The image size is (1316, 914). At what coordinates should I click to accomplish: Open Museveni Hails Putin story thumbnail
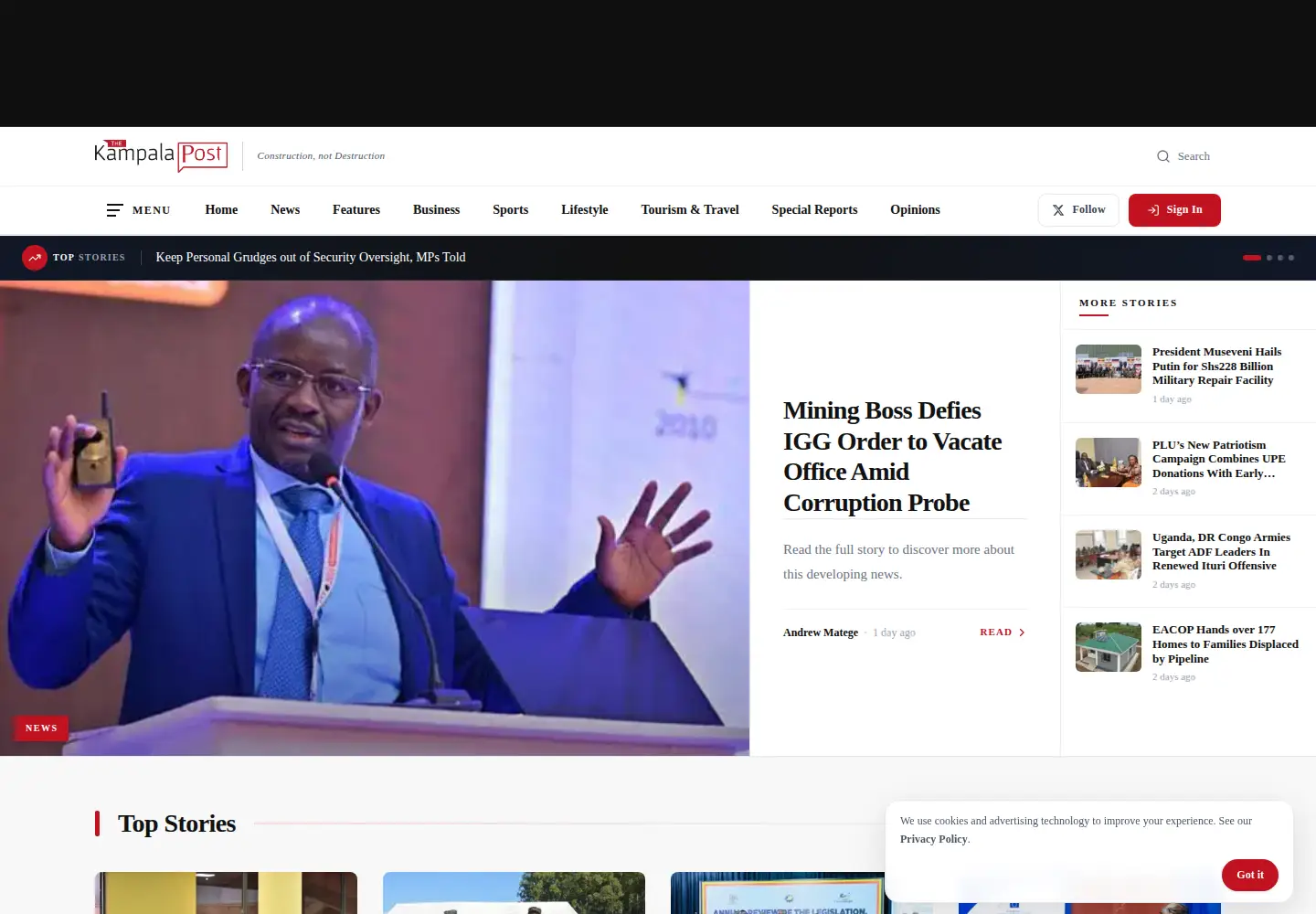[1109, 369]
